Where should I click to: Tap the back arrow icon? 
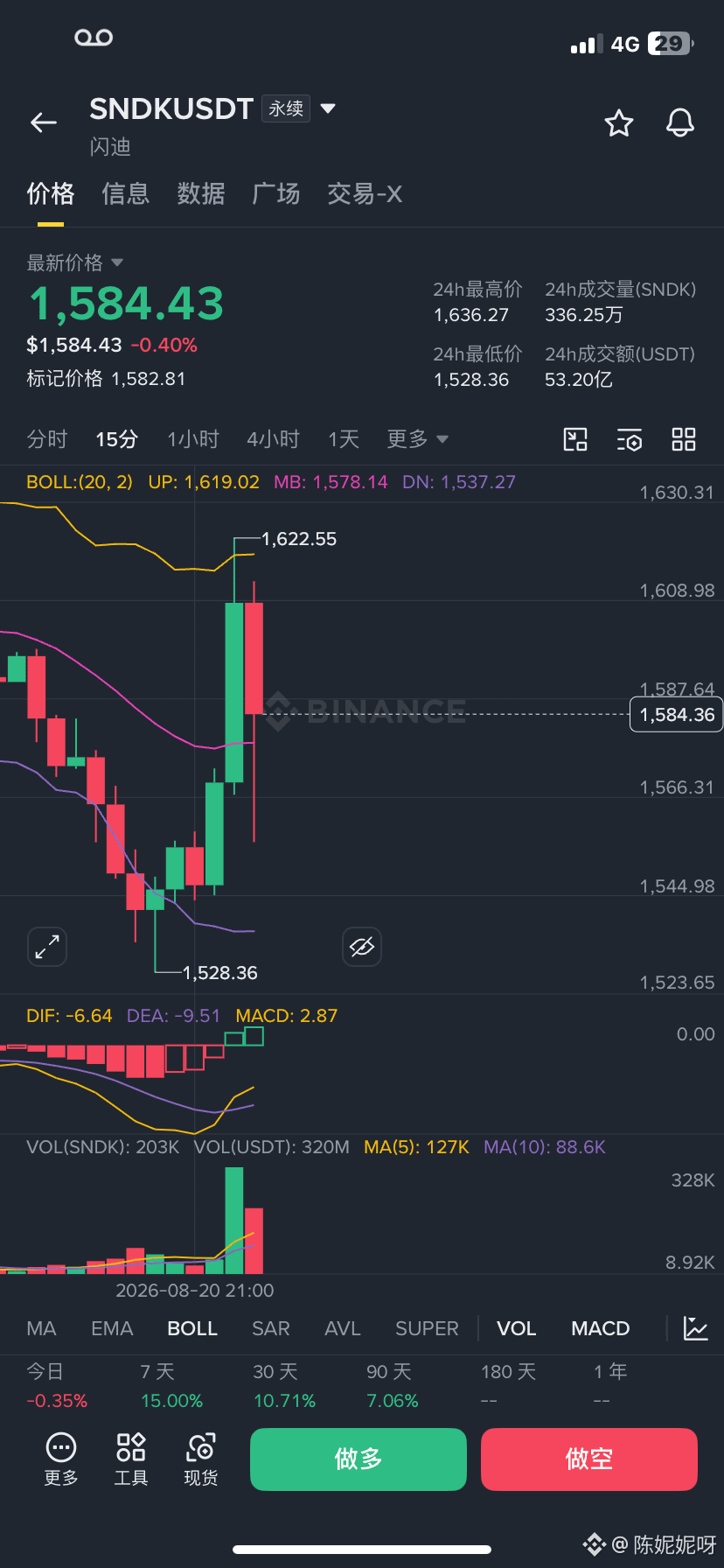click(x=44, y=122)
